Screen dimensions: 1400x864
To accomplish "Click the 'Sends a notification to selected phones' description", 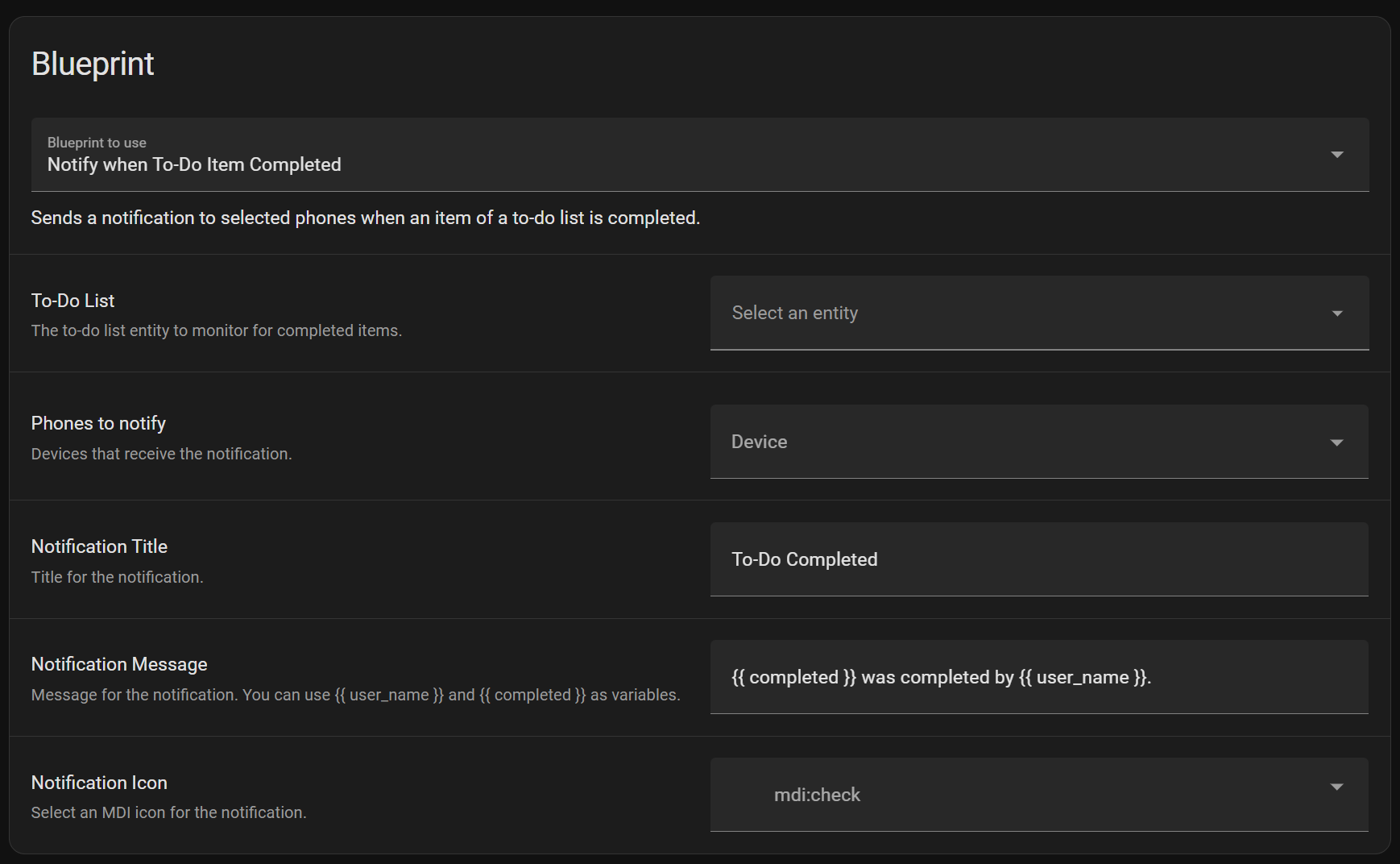I will 365,218.
